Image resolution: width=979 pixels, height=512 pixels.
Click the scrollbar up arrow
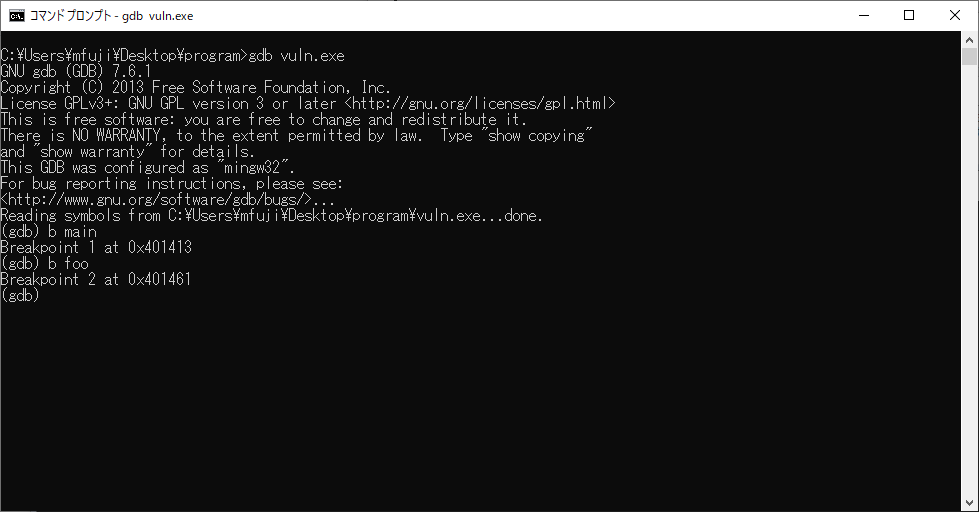(x=970, y=40)
